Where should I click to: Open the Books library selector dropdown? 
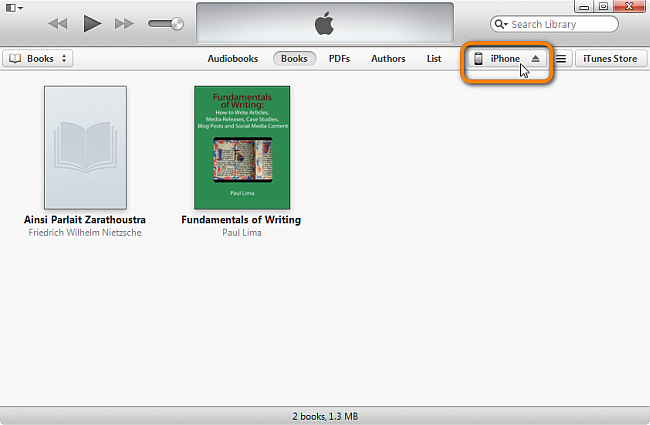[38, 58]
